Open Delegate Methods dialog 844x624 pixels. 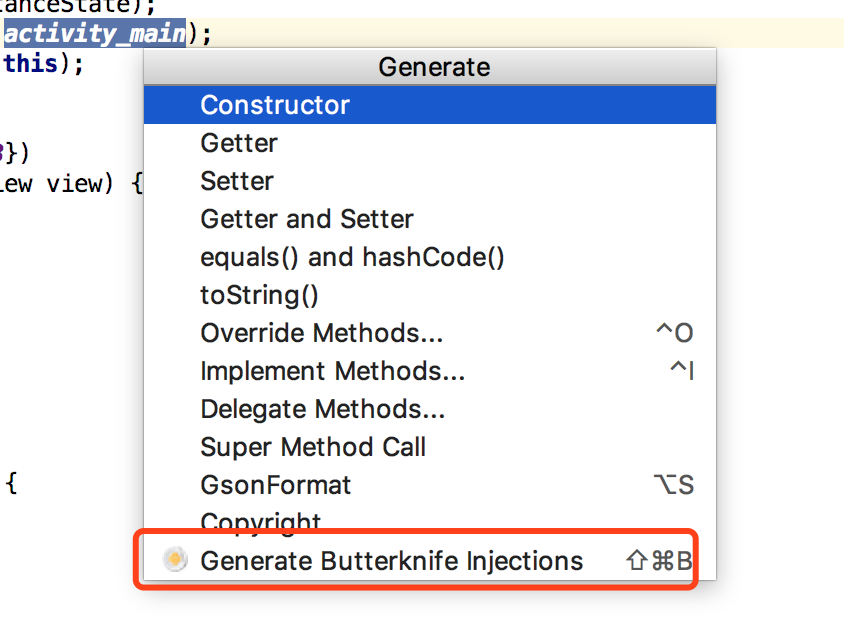(327, 409)
